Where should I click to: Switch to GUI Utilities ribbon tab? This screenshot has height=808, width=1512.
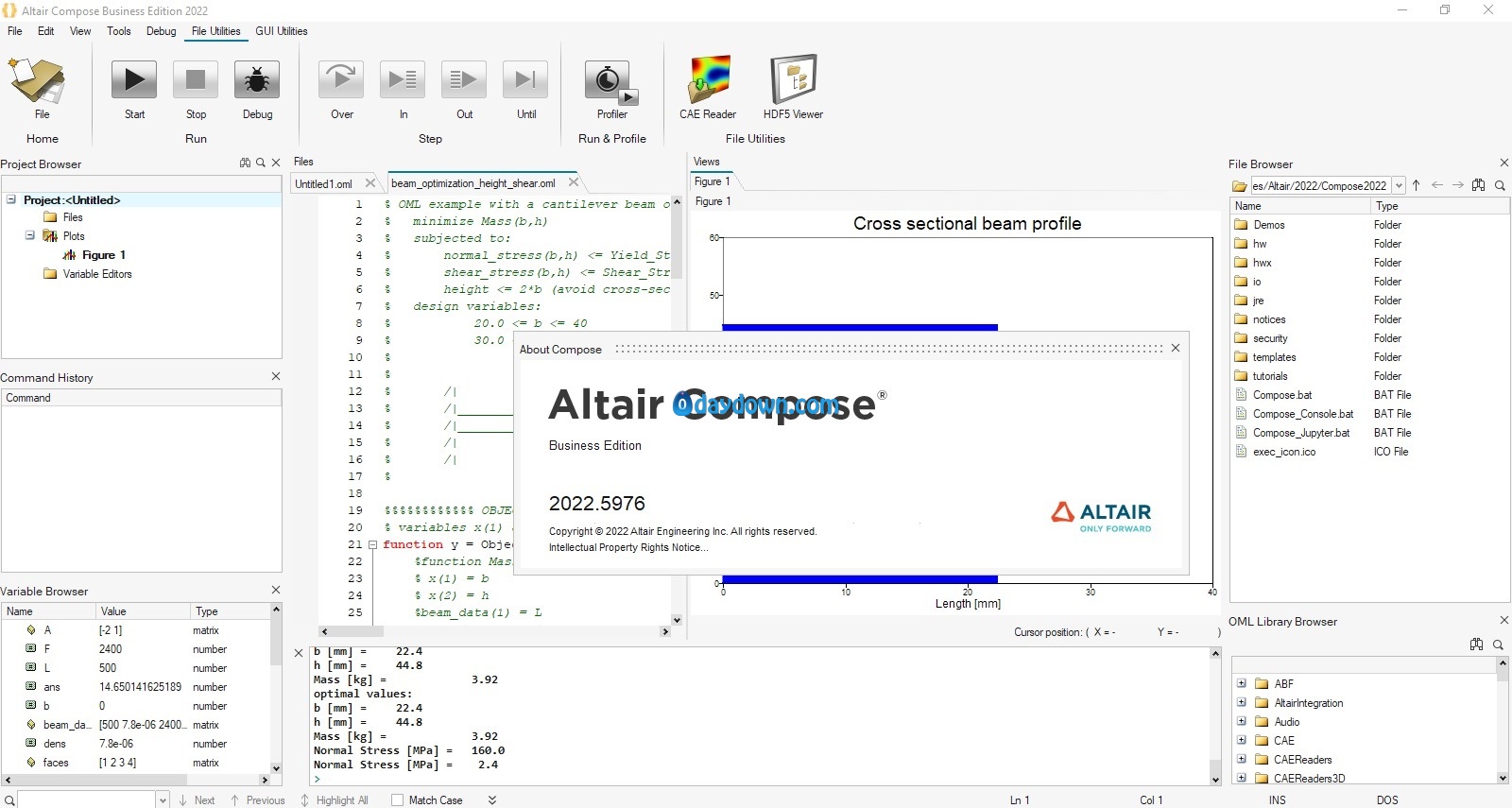[x=282, y=31]
